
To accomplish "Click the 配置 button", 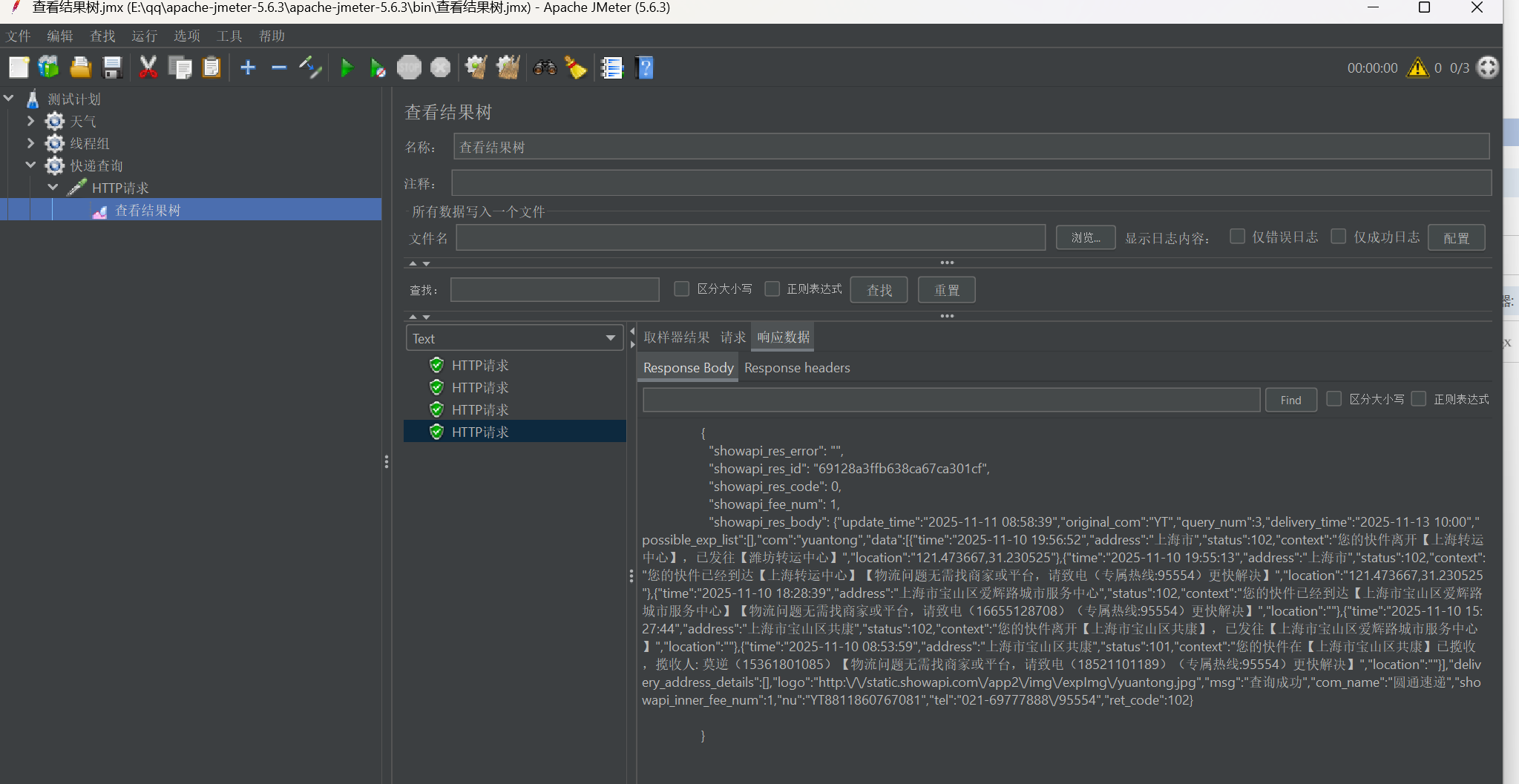I will [x=1456, y=237].
